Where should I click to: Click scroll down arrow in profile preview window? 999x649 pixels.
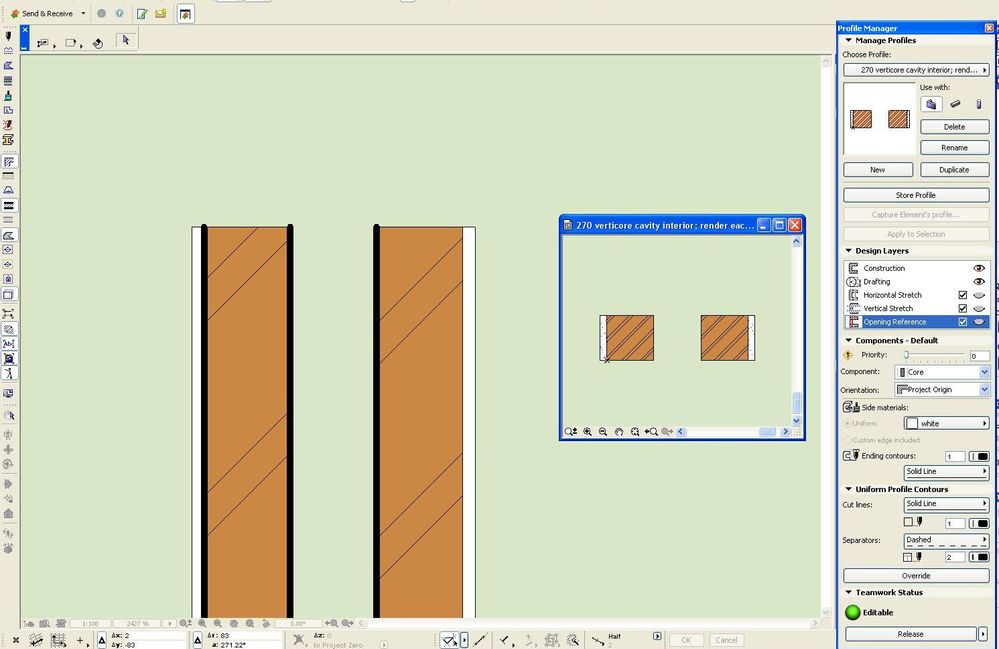click(x=796, y=421)
